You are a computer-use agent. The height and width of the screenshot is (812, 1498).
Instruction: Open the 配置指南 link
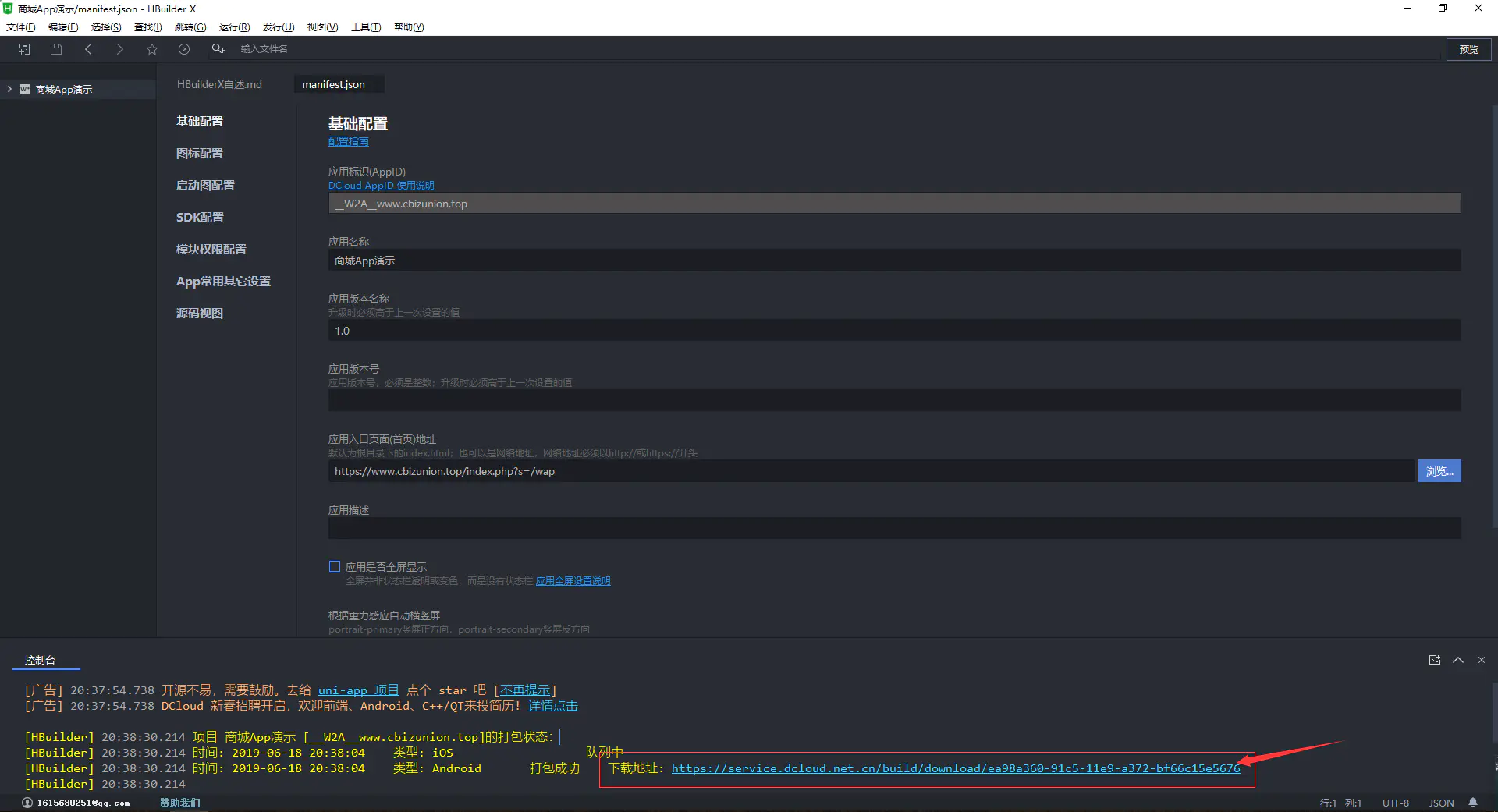point(349,141)
